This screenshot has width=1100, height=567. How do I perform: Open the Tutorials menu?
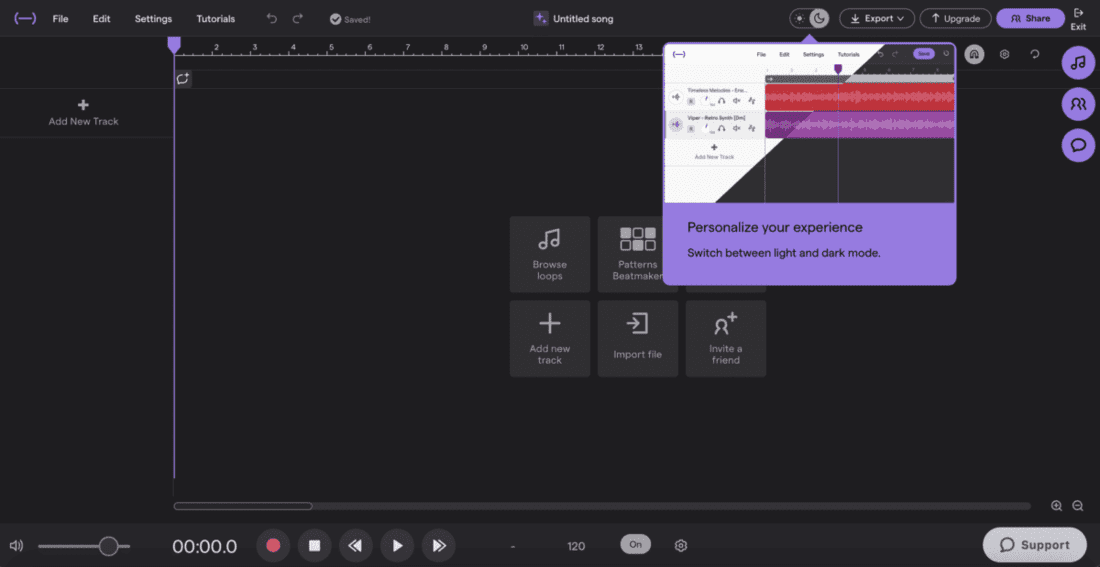[215, 19]
